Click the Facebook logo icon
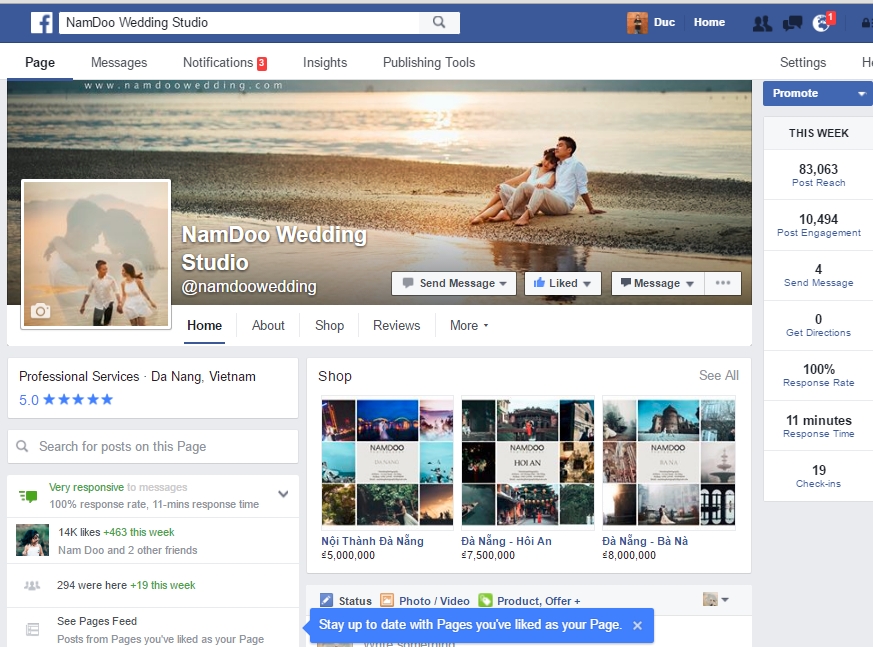 pyautogui.click(x=42, y=23)
